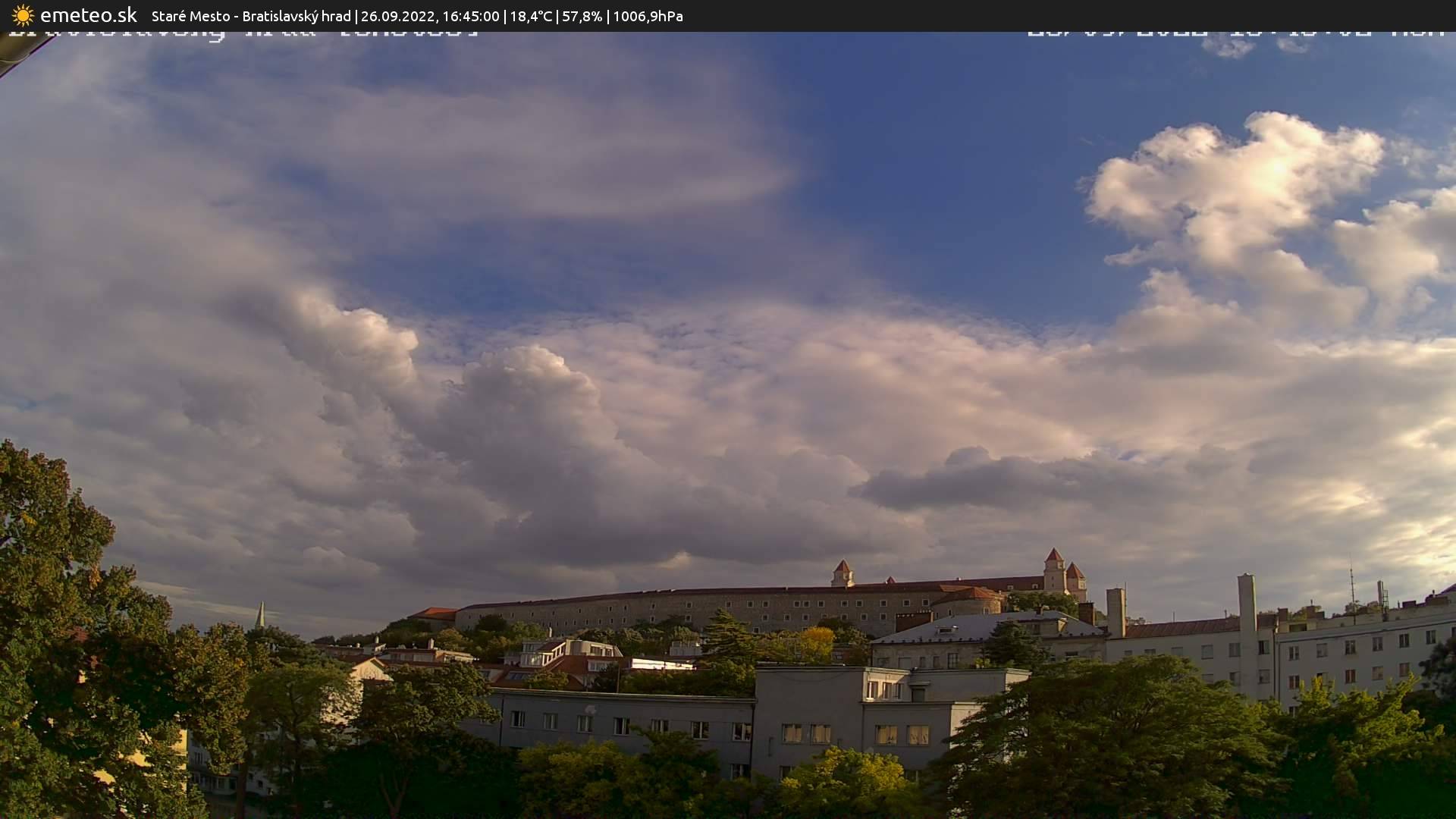This screenshot has width=1456, height=819.
Task: Click the 26.09.2022 date in header
Action: [x=396, y=16]
